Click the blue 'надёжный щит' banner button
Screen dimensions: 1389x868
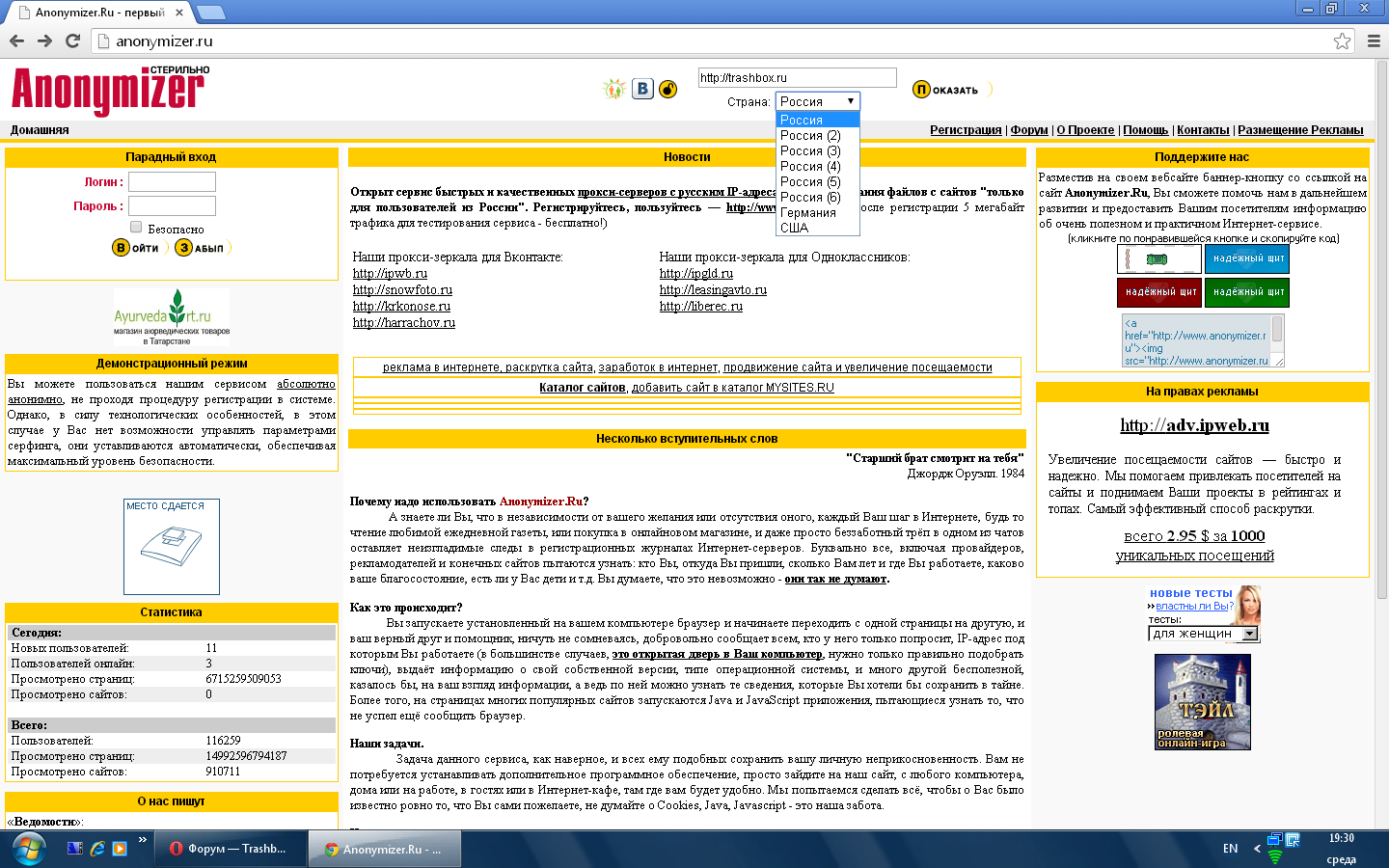[1247, 258]
